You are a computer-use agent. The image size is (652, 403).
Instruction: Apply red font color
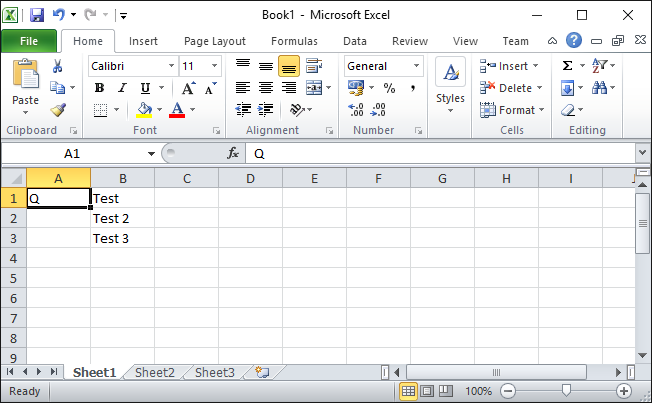pyautogui.click(x=177, y=110)
